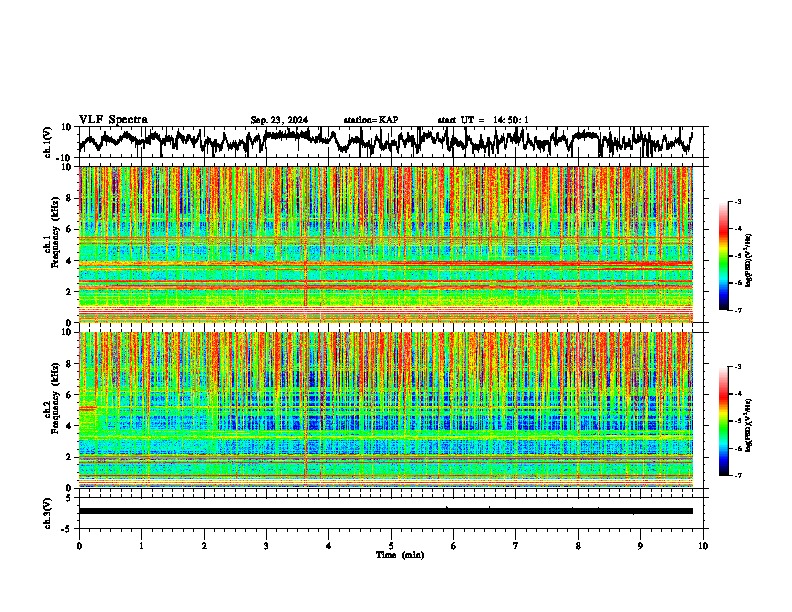Click the "10" tick on the time axis
The width and height of the screenshot is (792, 612).
click(703, 546)
